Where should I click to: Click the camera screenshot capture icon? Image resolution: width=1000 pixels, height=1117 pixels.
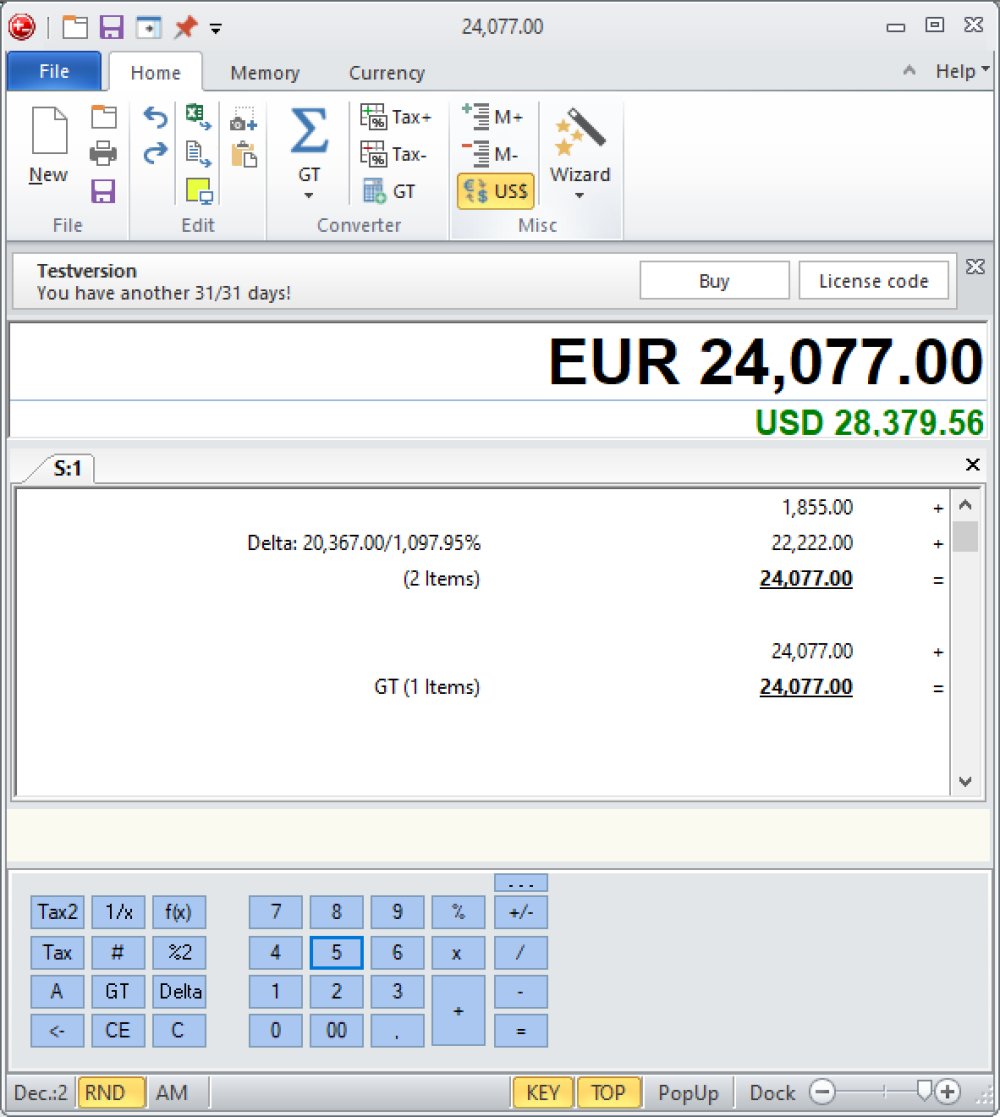tap(244, 120)
